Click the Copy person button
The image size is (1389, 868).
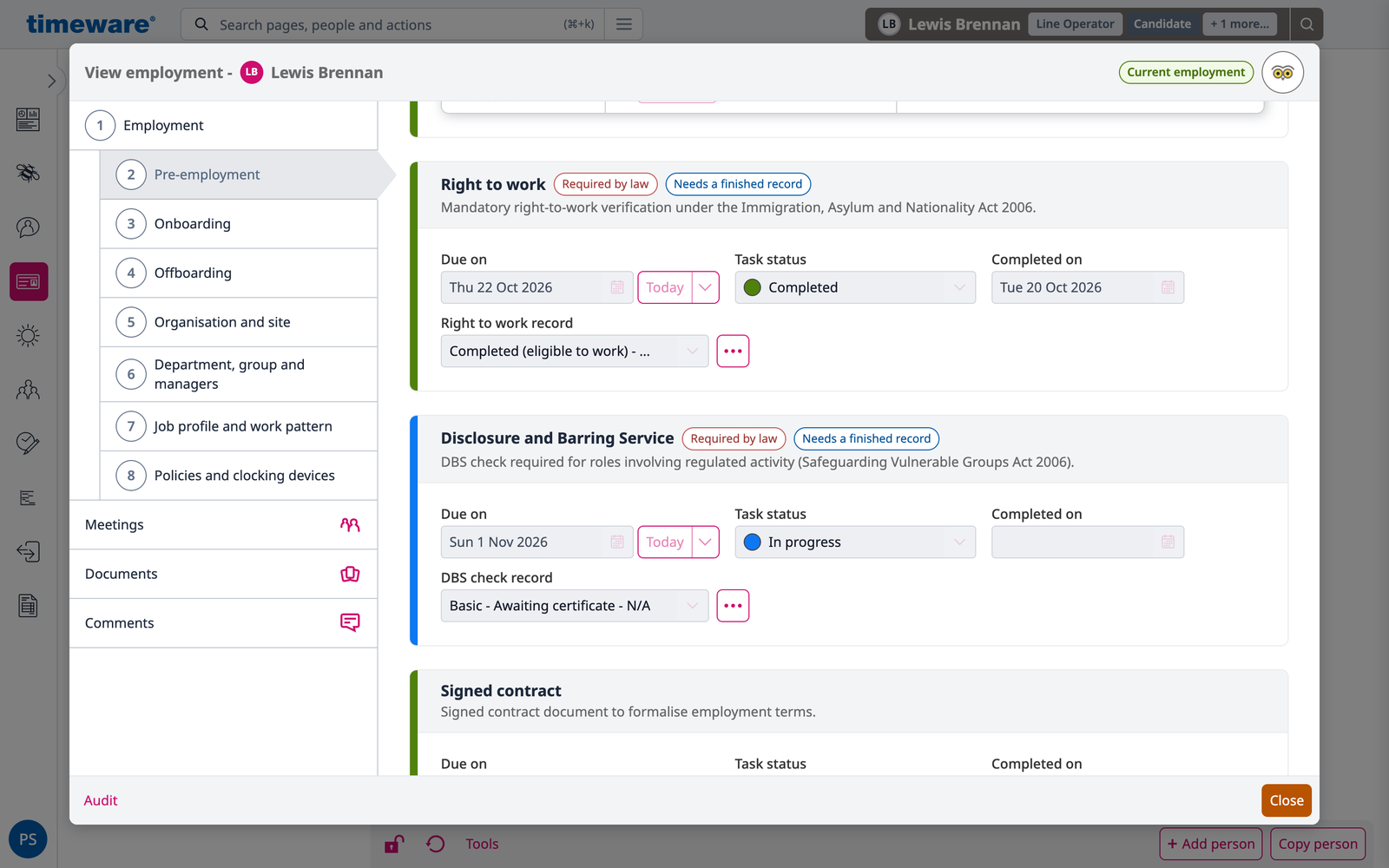point(1318,844)
